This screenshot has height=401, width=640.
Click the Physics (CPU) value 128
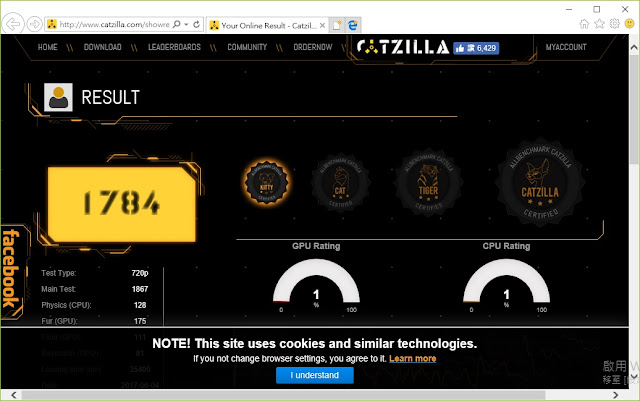tap(140, 305)
